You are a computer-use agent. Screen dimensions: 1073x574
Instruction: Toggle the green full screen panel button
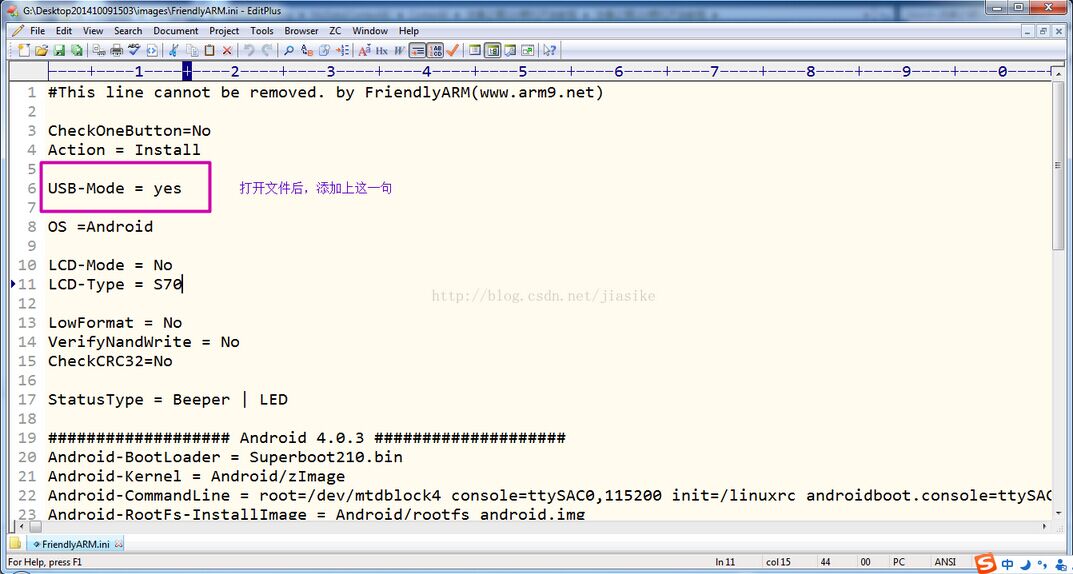click(528, 50)
